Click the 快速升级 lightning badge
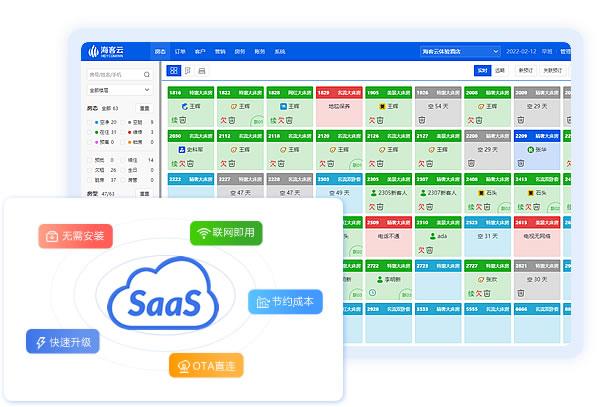Image resolution: width=611 pixels, height=407 pixels. click(63, 341)
